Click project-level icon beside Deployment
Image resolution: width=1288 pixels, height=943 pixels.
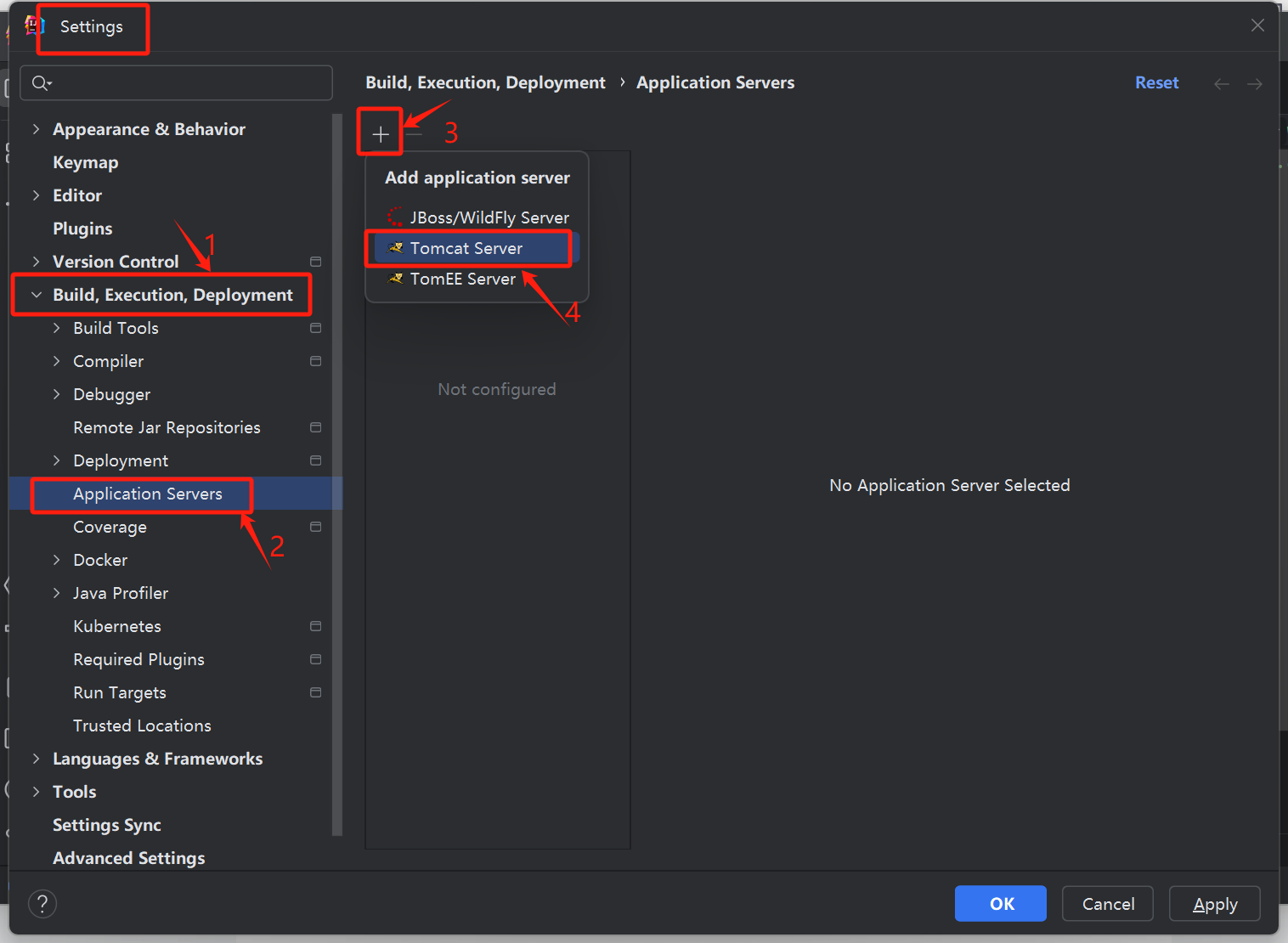tap(316, 460)
